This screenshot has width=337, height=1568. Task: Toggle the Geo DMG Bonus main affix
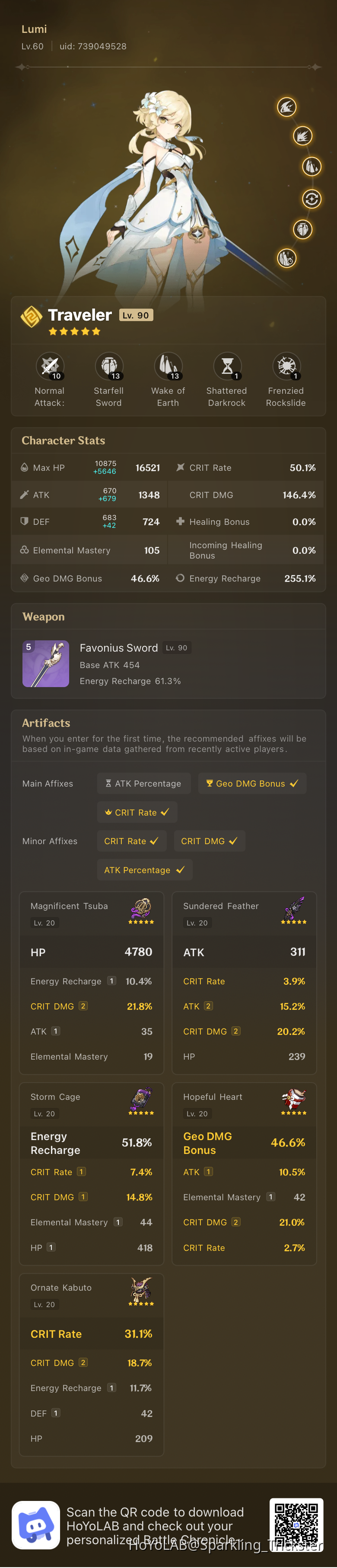click(252, 784)
